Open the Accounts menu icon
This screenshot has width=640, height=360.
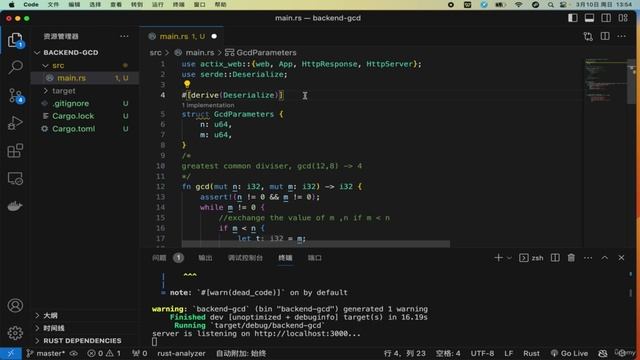click(15, 305)
